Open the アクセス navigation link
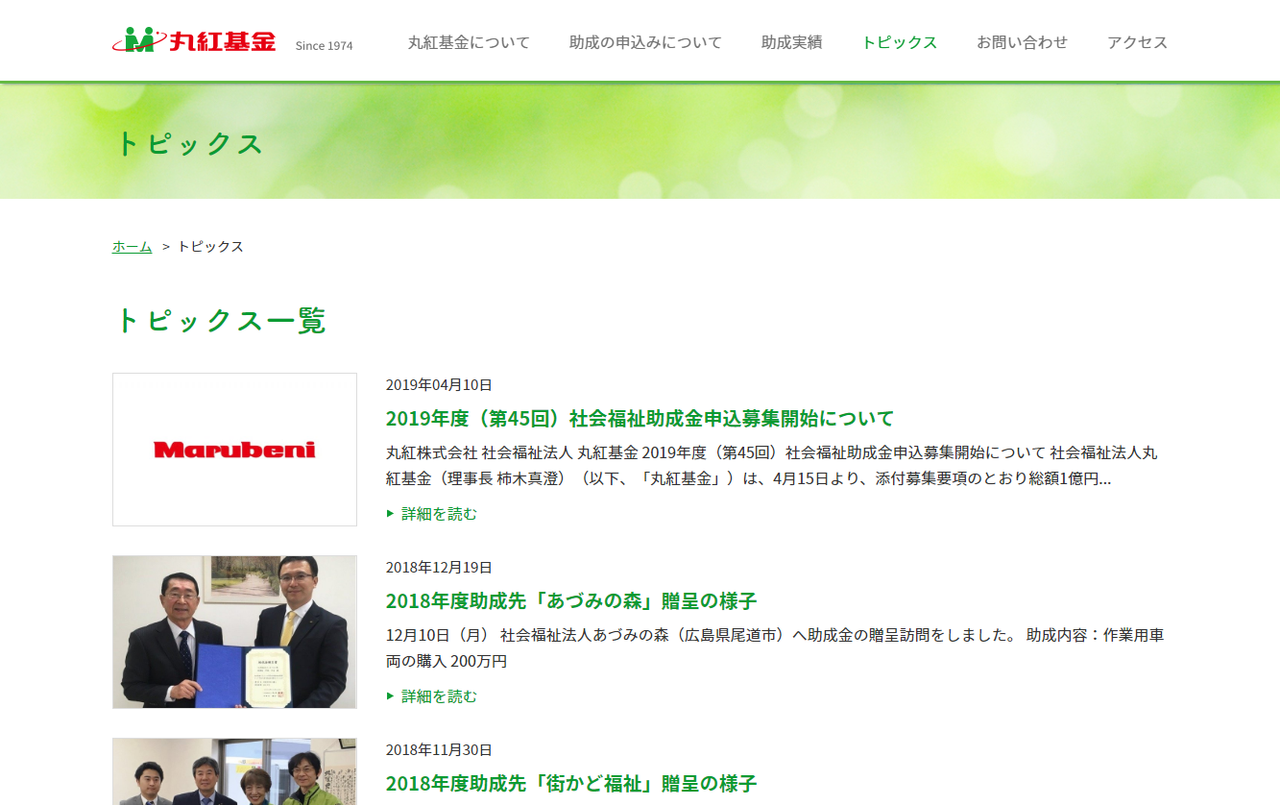 pyautogui.click(x=1137, y=42)
